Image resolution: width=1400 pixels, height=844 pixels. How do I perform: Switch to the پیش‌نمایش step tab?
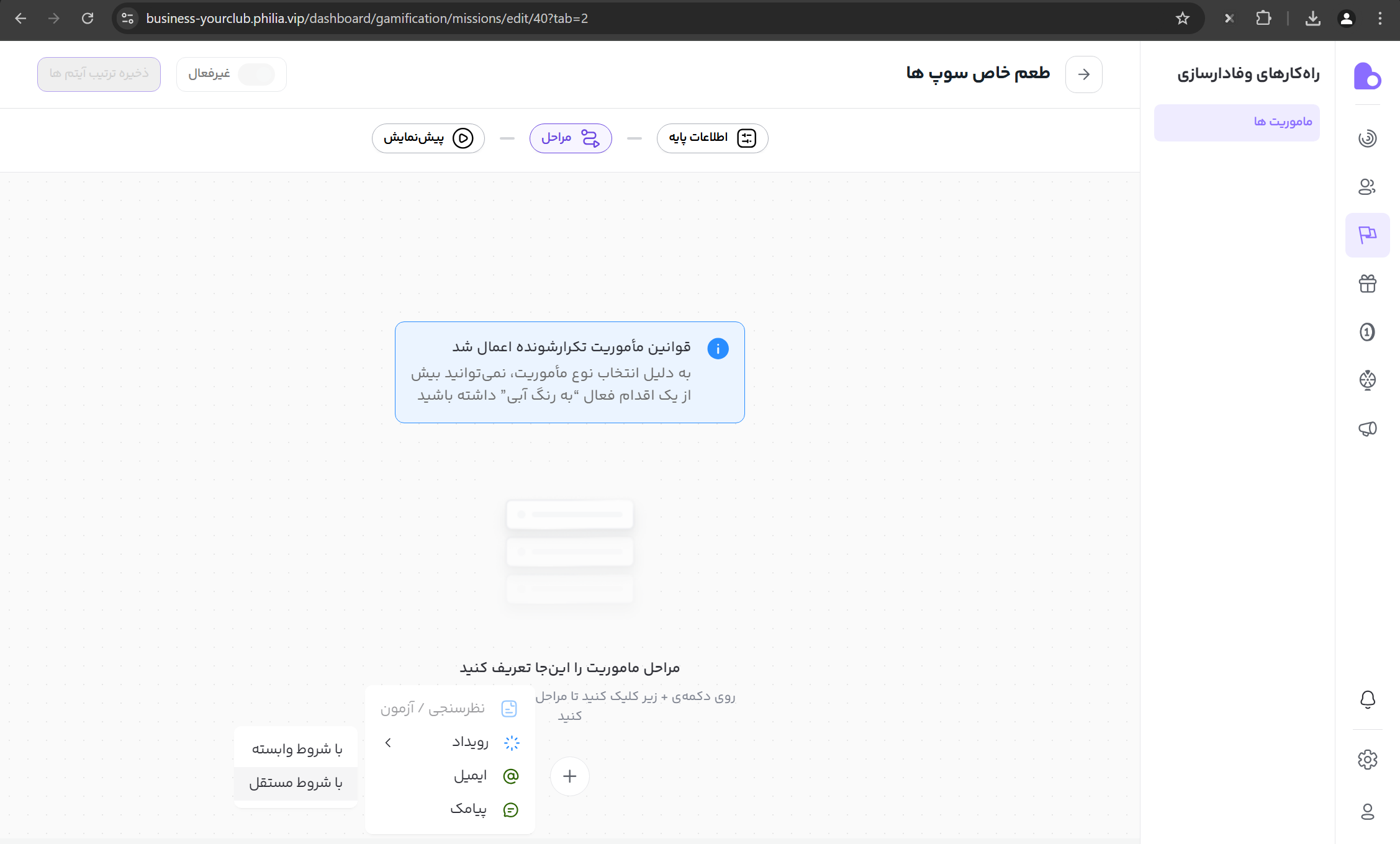pos(428,138)
